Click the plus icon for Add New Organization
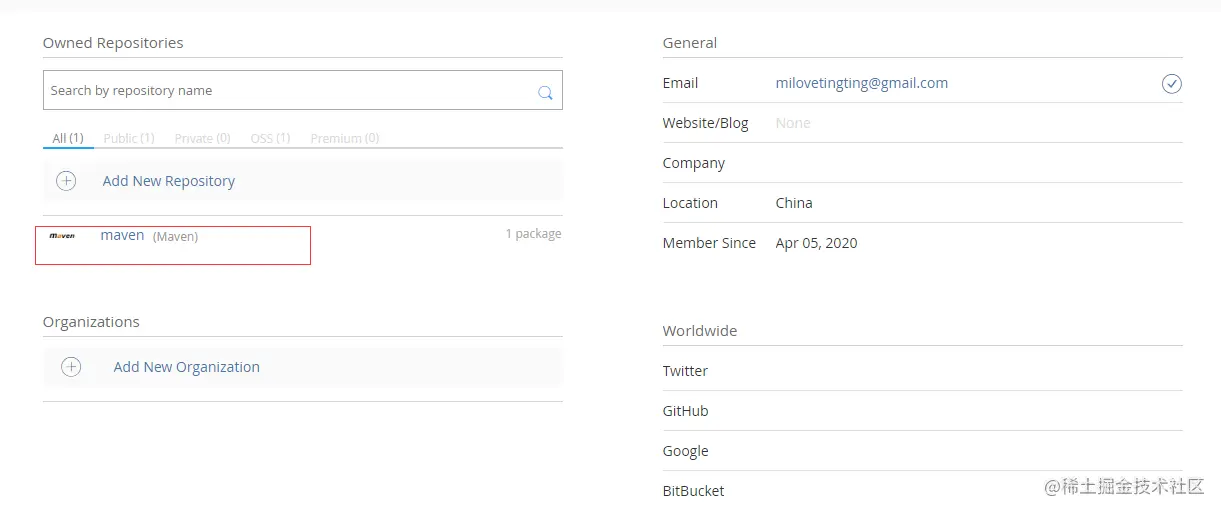Viewport: 1221px width, 513px height. point(71,367)
